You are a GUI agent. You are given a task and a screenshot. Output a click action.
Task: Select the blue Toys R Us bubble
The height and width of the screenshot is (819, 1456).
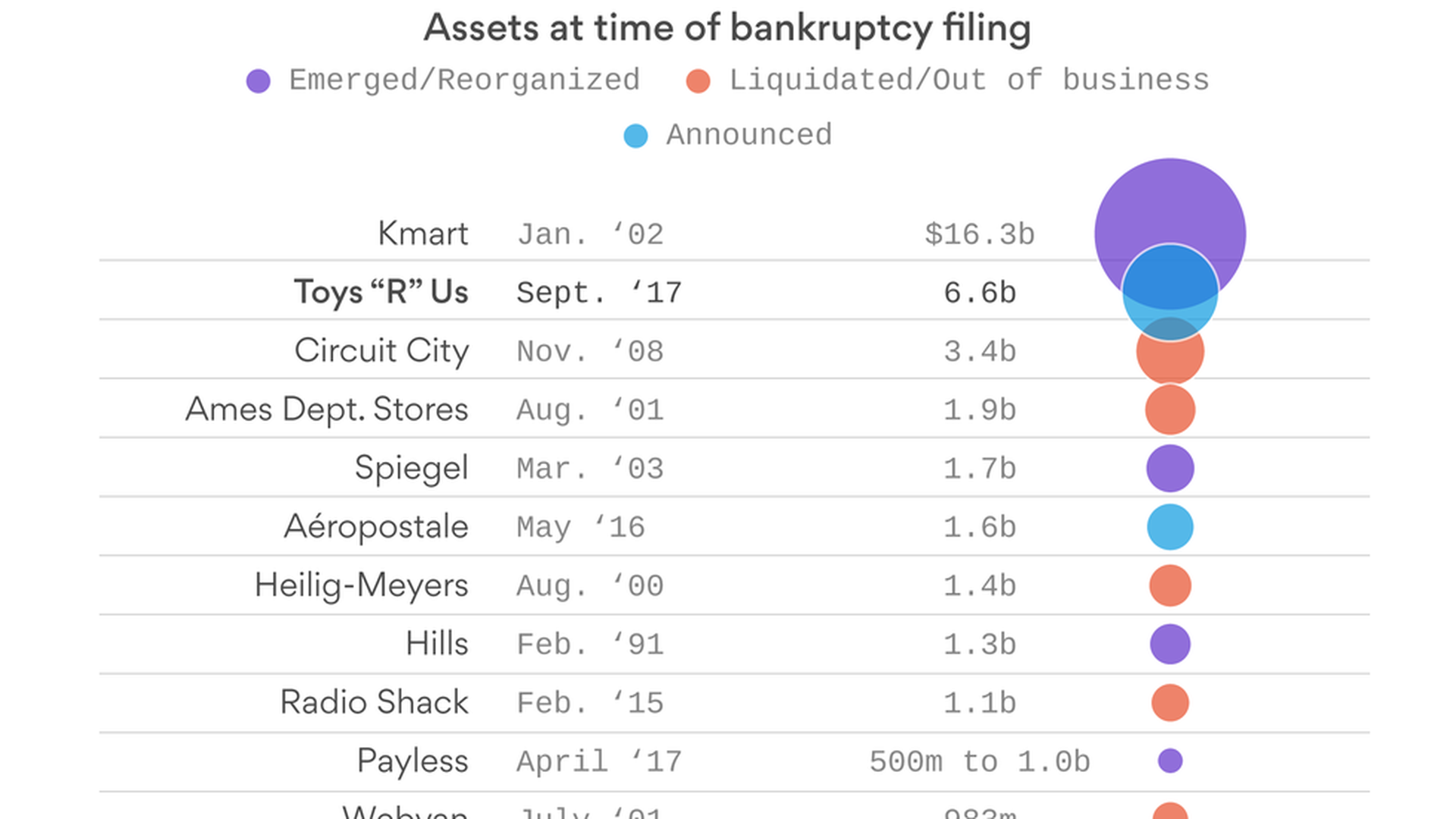[x=1169, y=292]
